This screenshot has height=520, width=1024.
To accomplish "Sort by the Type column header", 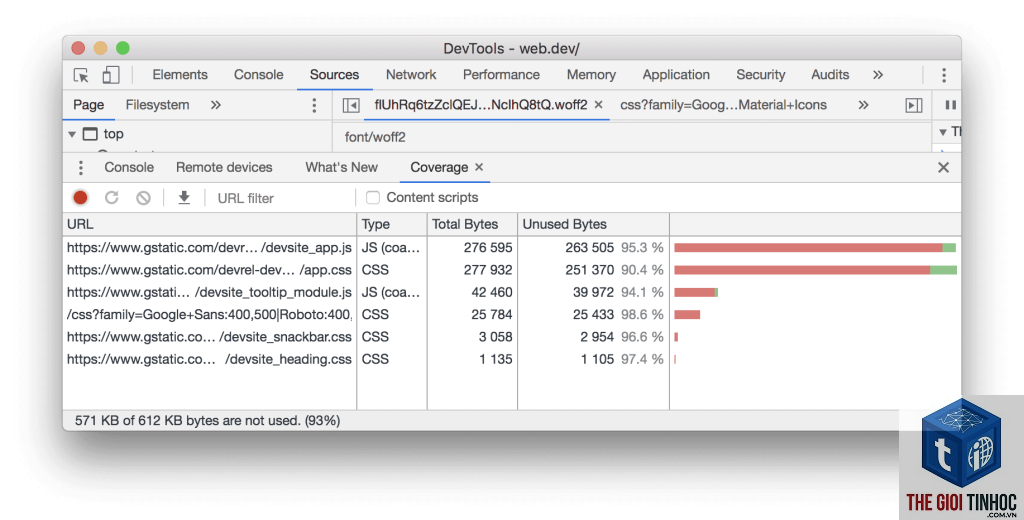I will (392, 224).
